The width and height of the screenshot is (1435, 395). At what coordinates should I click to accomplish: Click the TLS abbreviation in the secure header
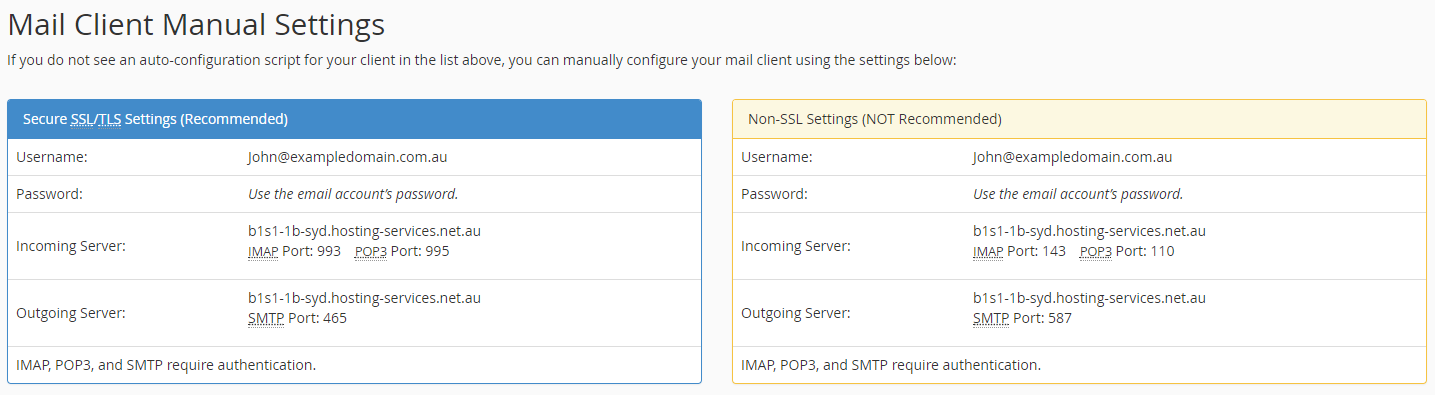point(109,119)
